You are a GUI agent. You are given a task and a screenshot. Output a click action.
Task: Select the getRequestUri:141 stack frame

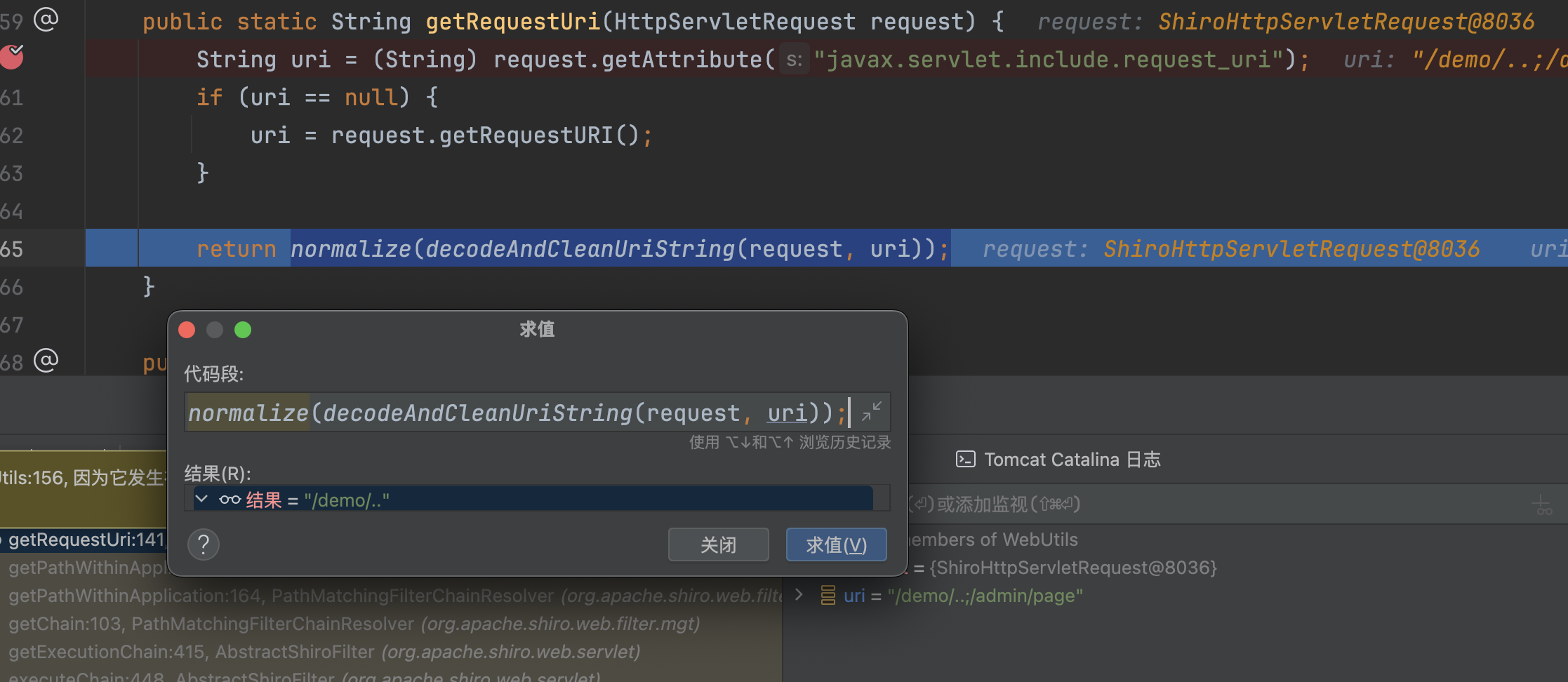click(x=84, y=540)
